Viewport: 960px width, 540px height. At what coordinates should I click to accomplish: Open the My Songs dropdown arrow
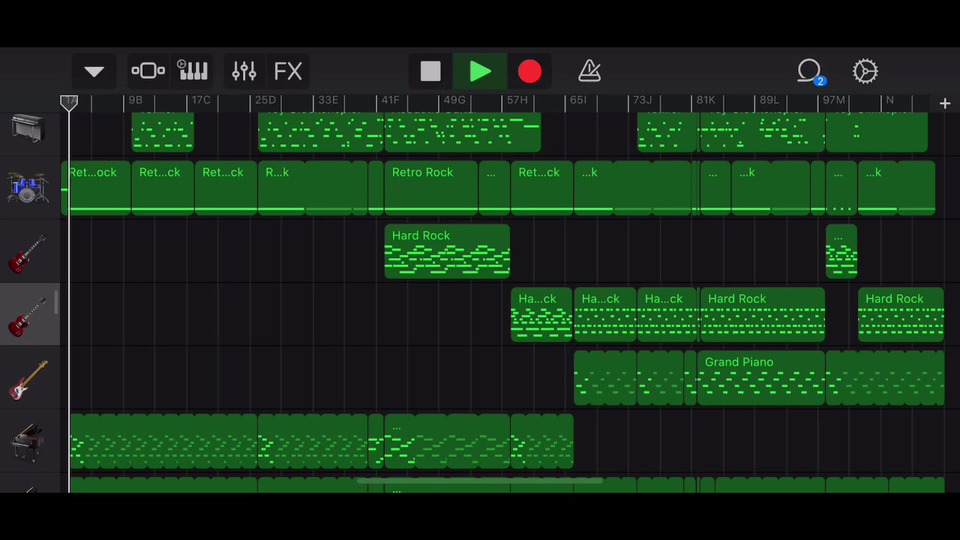click(x=94, y=71)
